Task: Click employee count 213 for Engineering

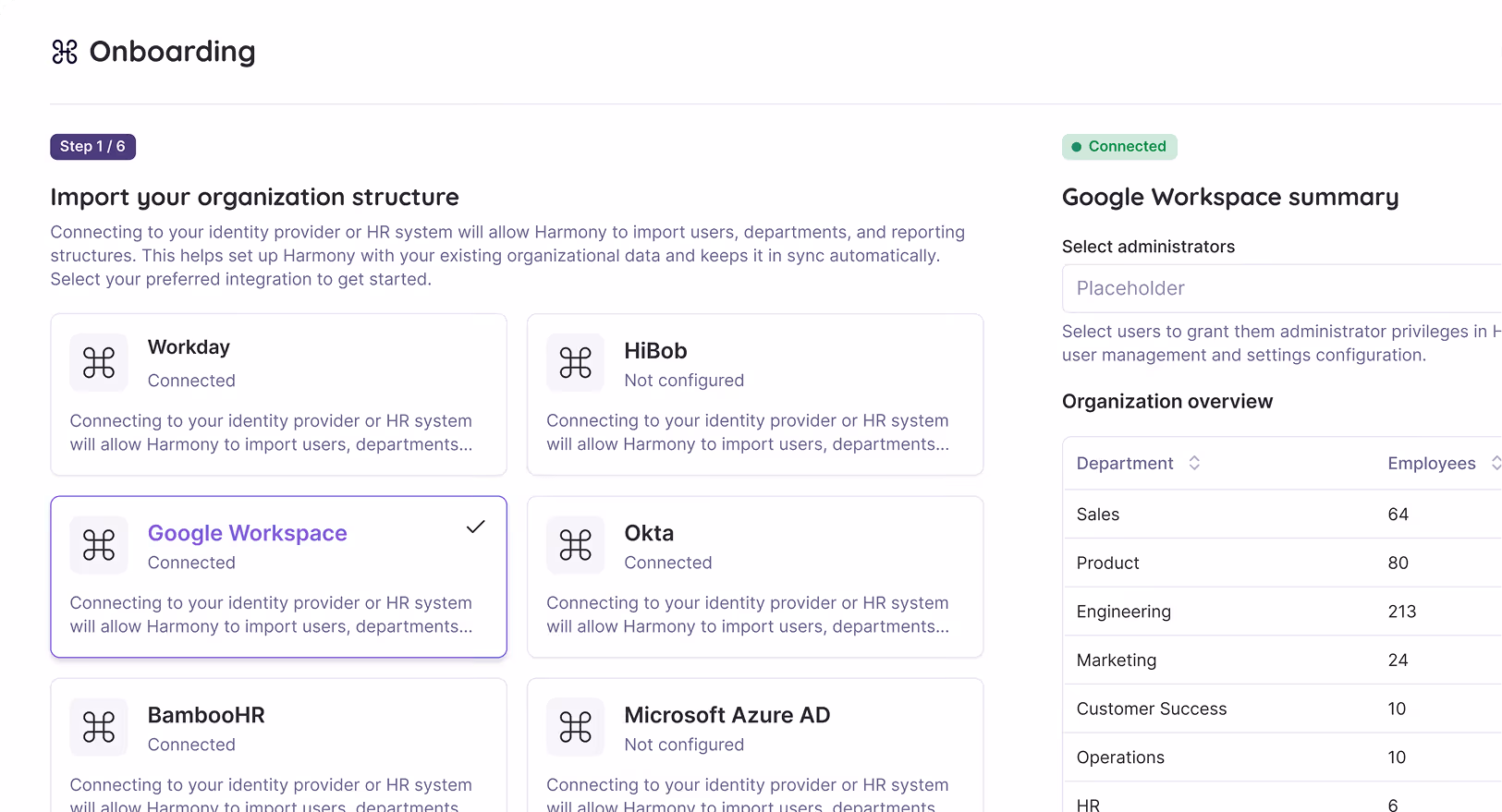Action: [x=1401, y=612]
